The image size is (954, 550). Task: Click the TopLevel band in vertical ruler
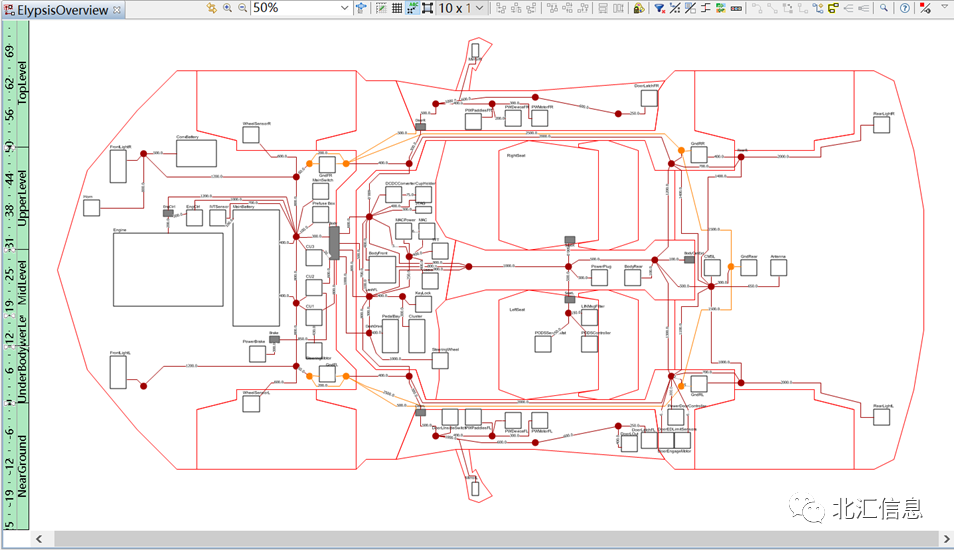[x=22, y=83]
